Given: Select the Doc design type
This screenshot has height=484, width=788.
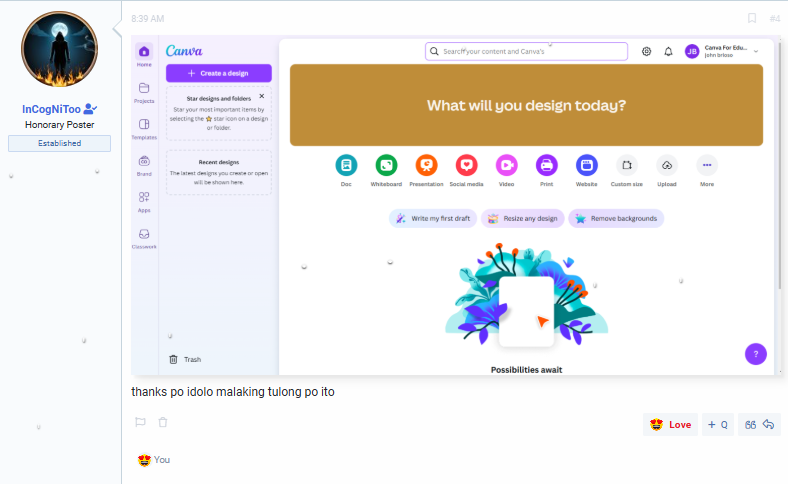Looking at the screenshot, I should coord(346,170).
